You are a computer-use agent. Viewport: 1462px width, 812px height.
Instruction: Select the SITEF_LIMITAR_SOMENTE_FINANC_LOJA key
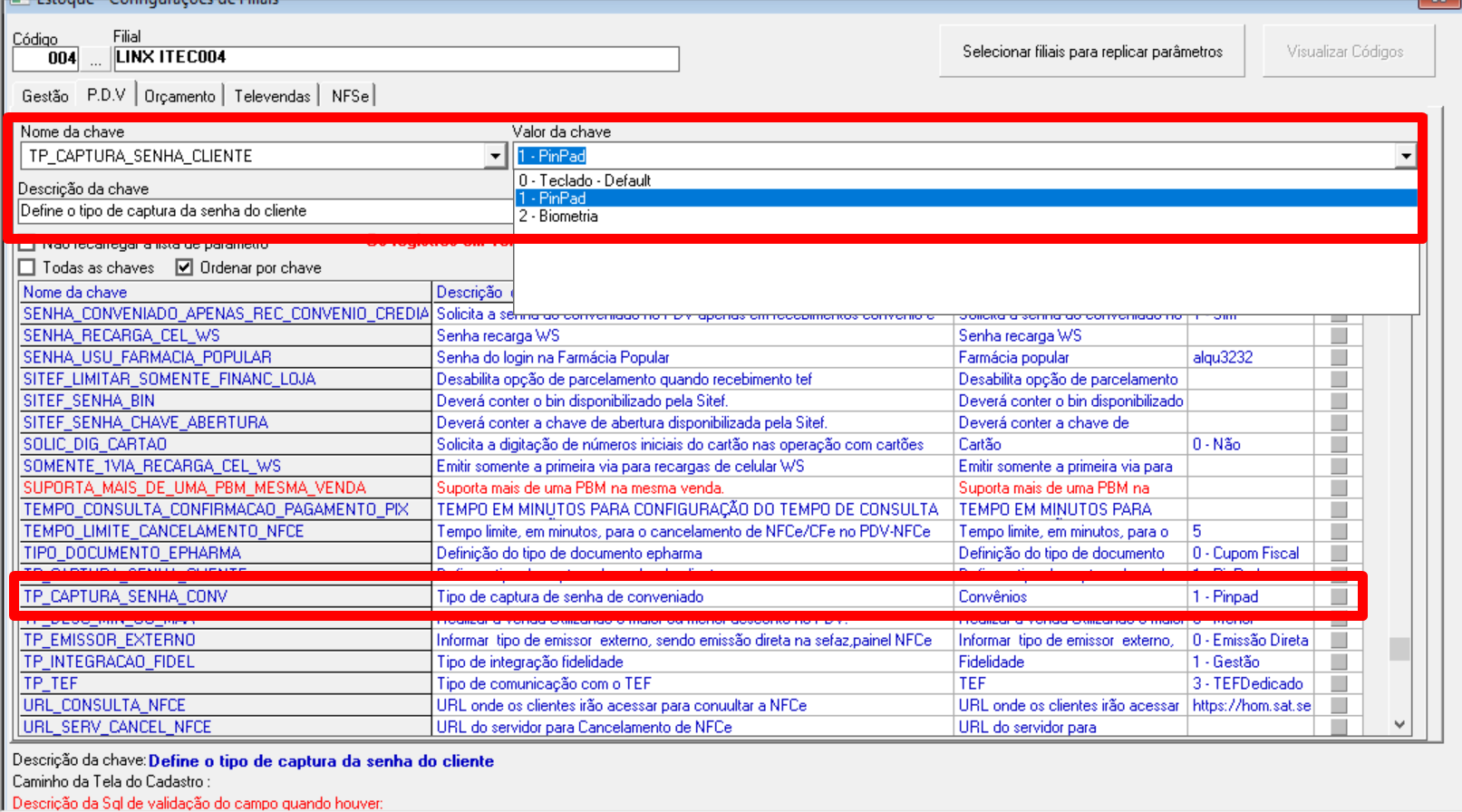pyautogui.click(x=225, y=379)
